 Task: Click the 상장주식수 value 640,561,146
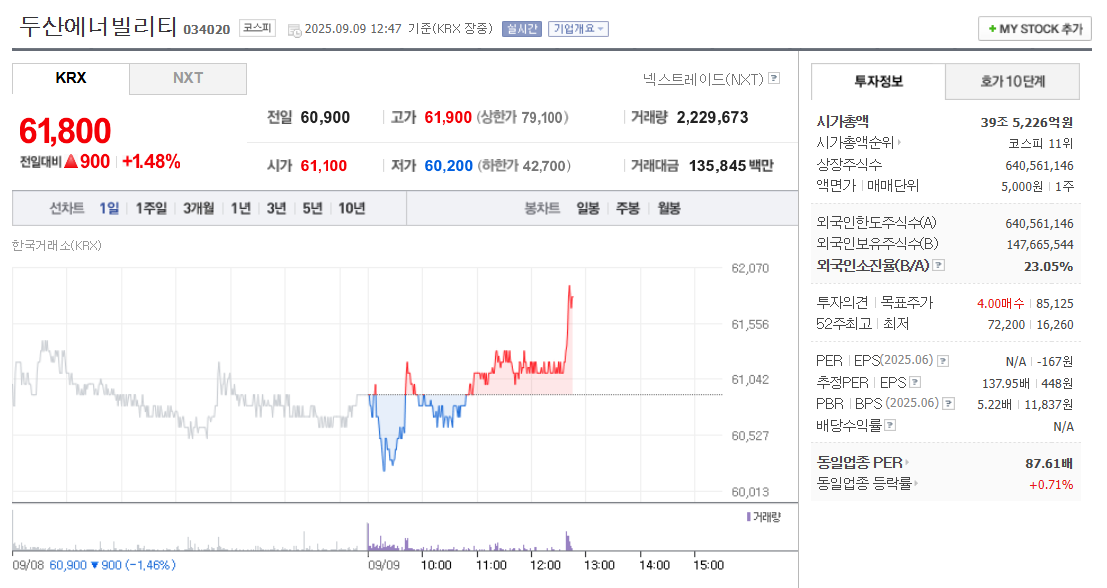[x=1039, y=165]
